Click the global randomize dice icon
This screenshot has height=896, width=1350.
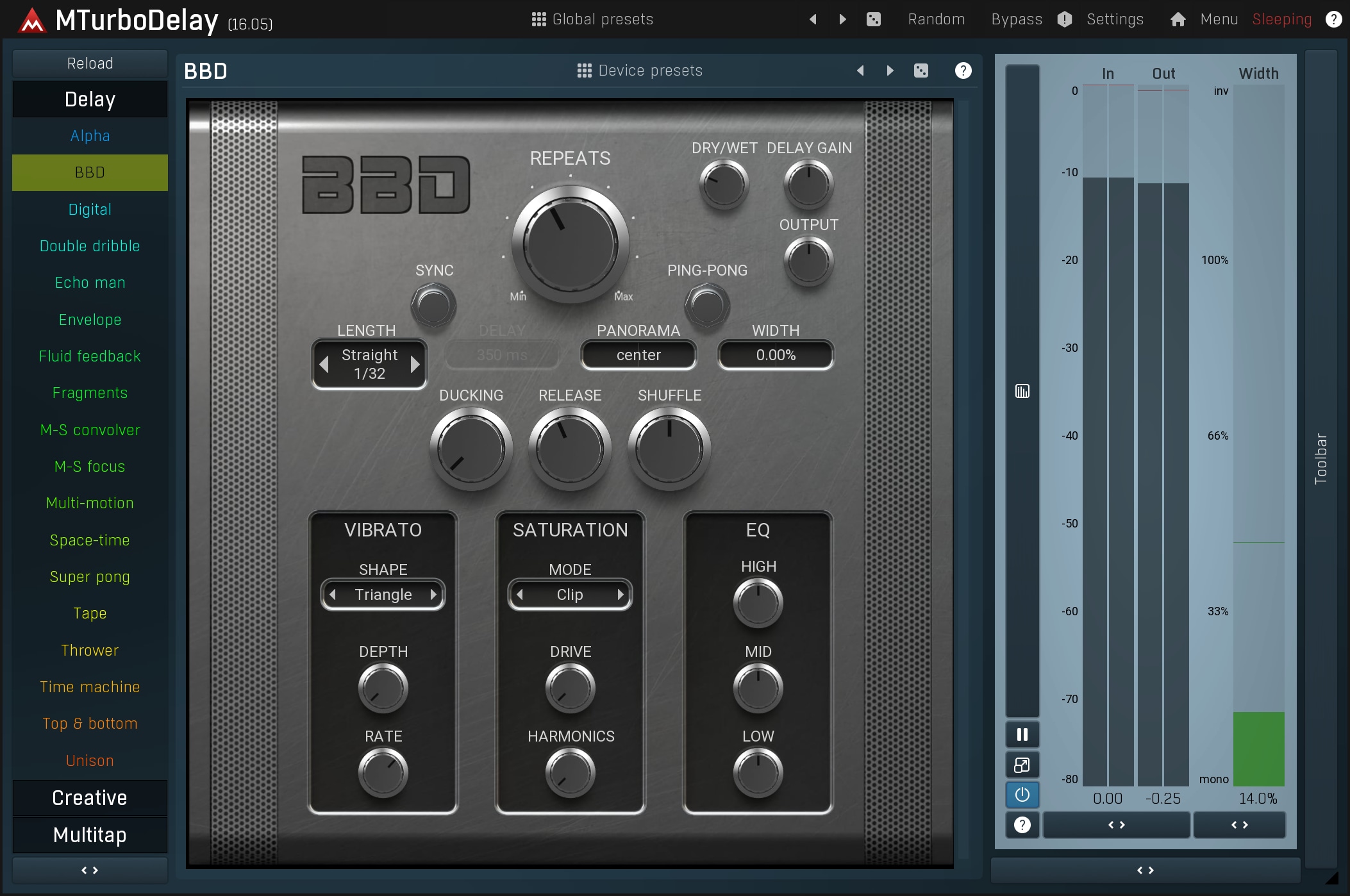(x=873, y=19)
